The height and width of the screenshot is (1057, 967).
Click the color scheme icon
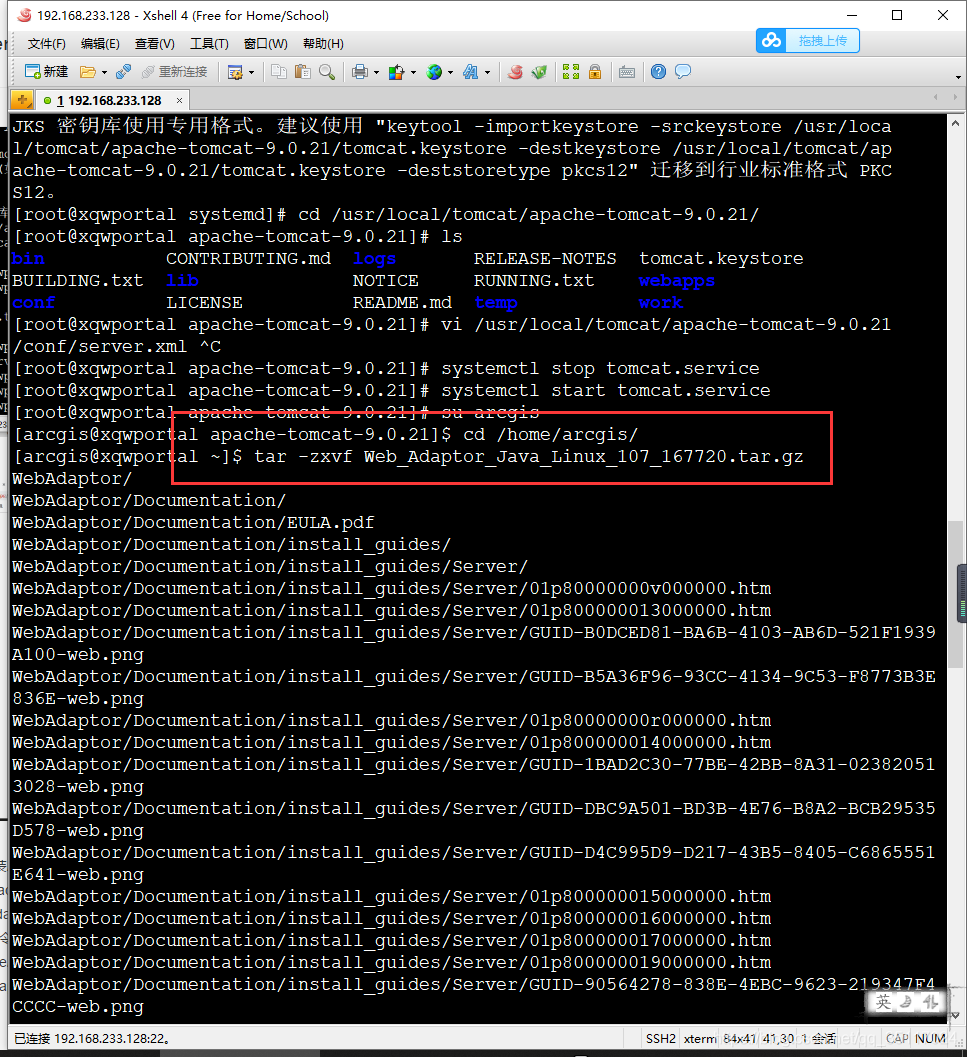pyautogui.click(x=397, y=71)
